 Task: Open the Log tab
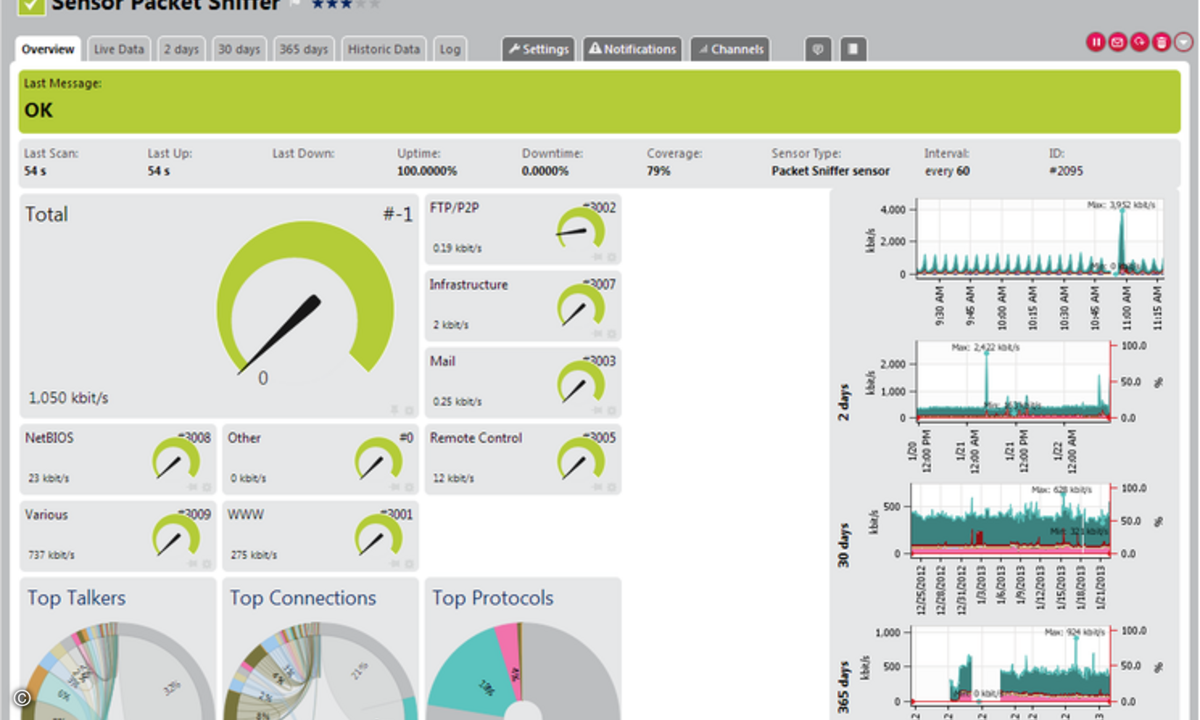(450, 49)
